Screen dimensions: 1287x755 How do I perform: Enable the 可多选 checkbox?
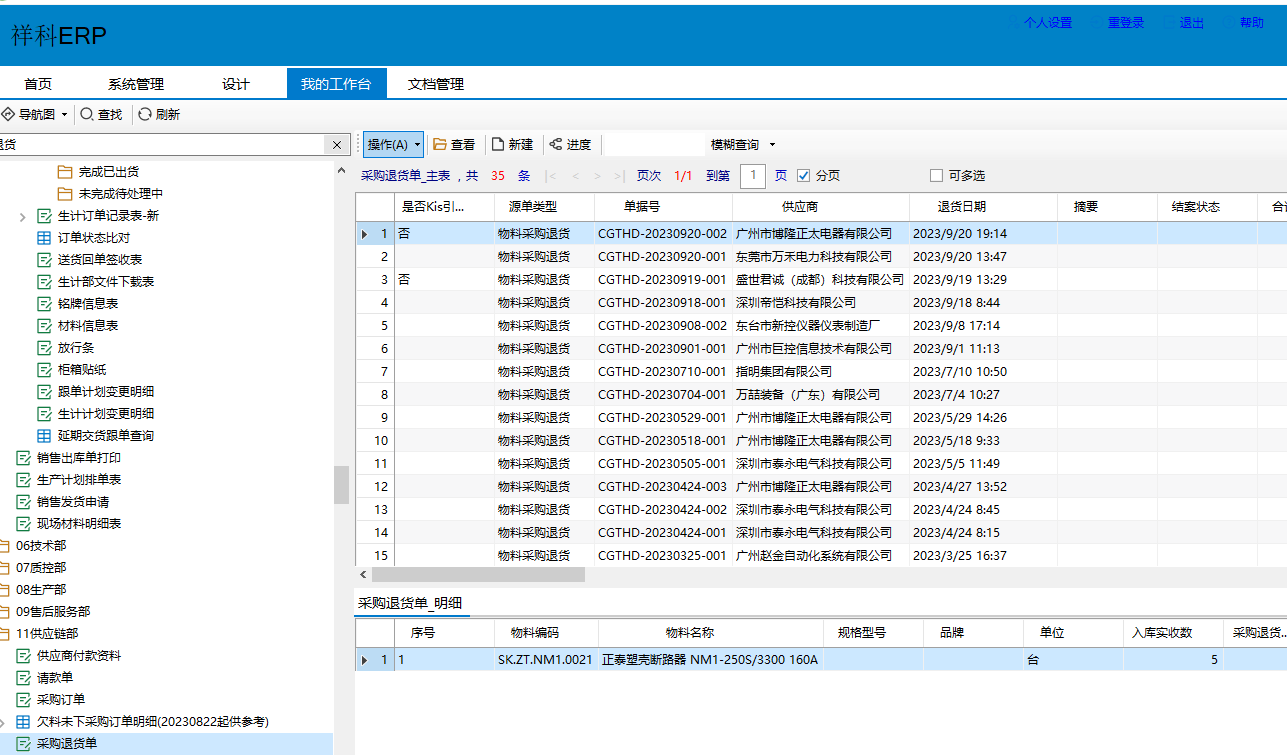936,176
